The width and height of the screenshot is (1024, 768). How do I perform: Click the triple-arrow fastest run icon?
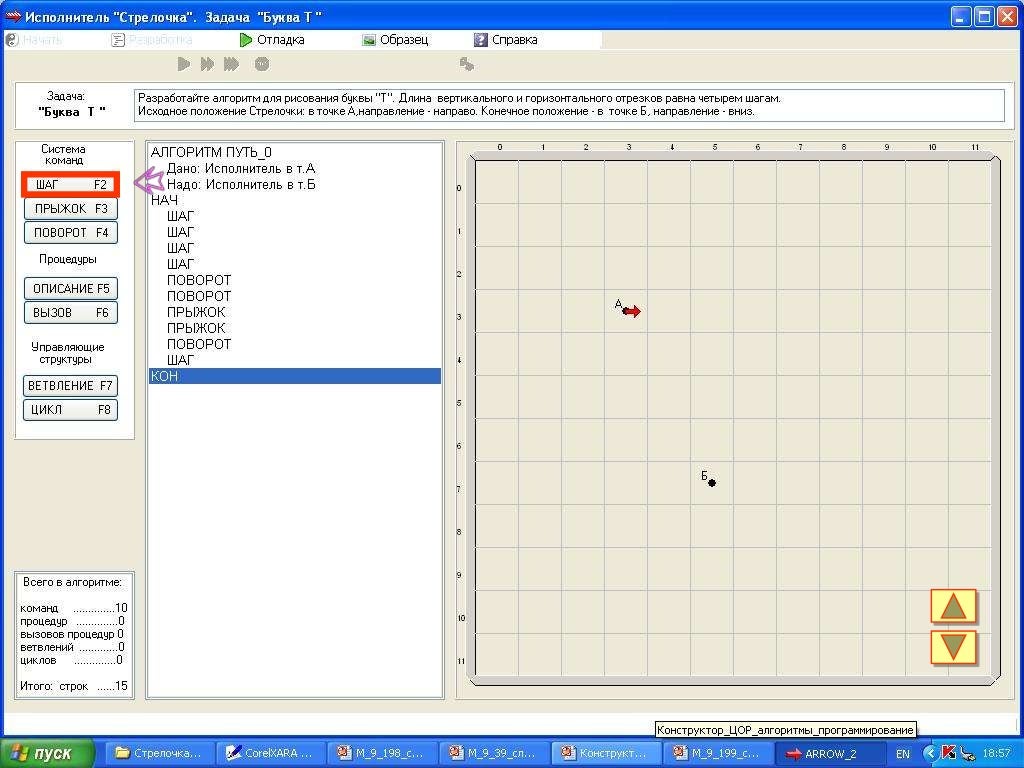231,64
